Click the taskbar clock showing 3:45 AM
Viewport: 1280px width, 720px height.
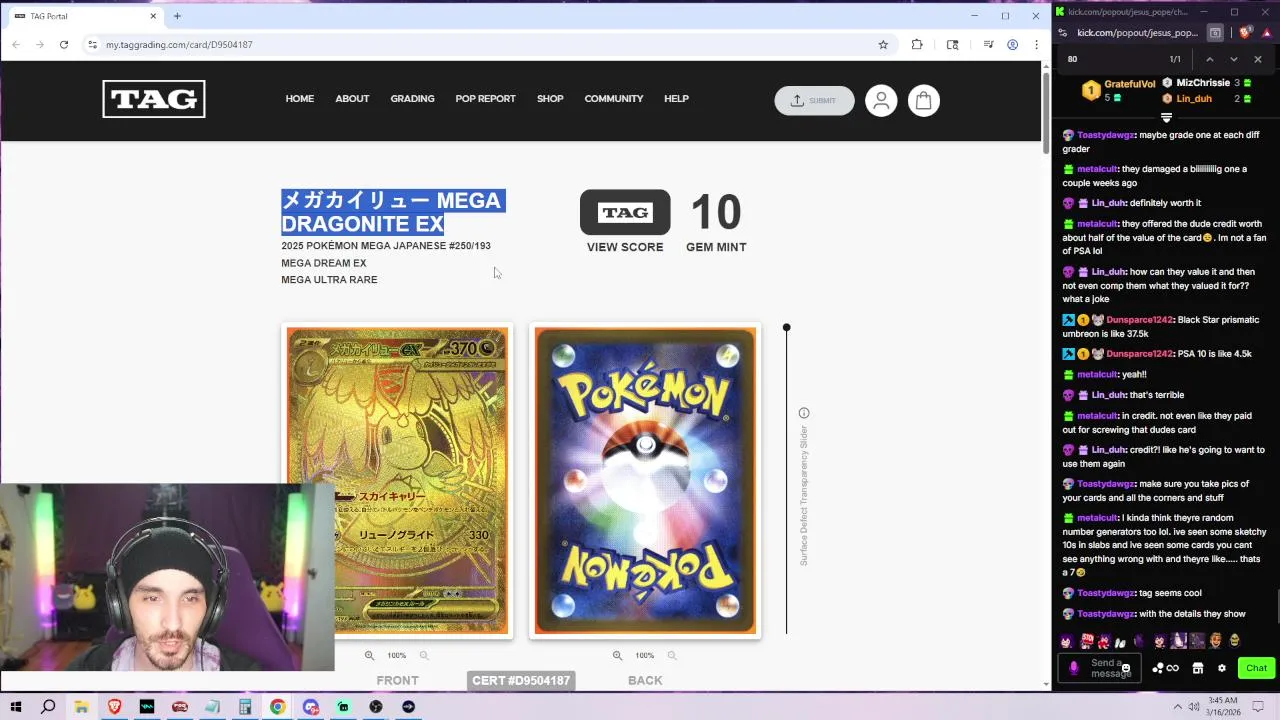tap(1222, 707)
